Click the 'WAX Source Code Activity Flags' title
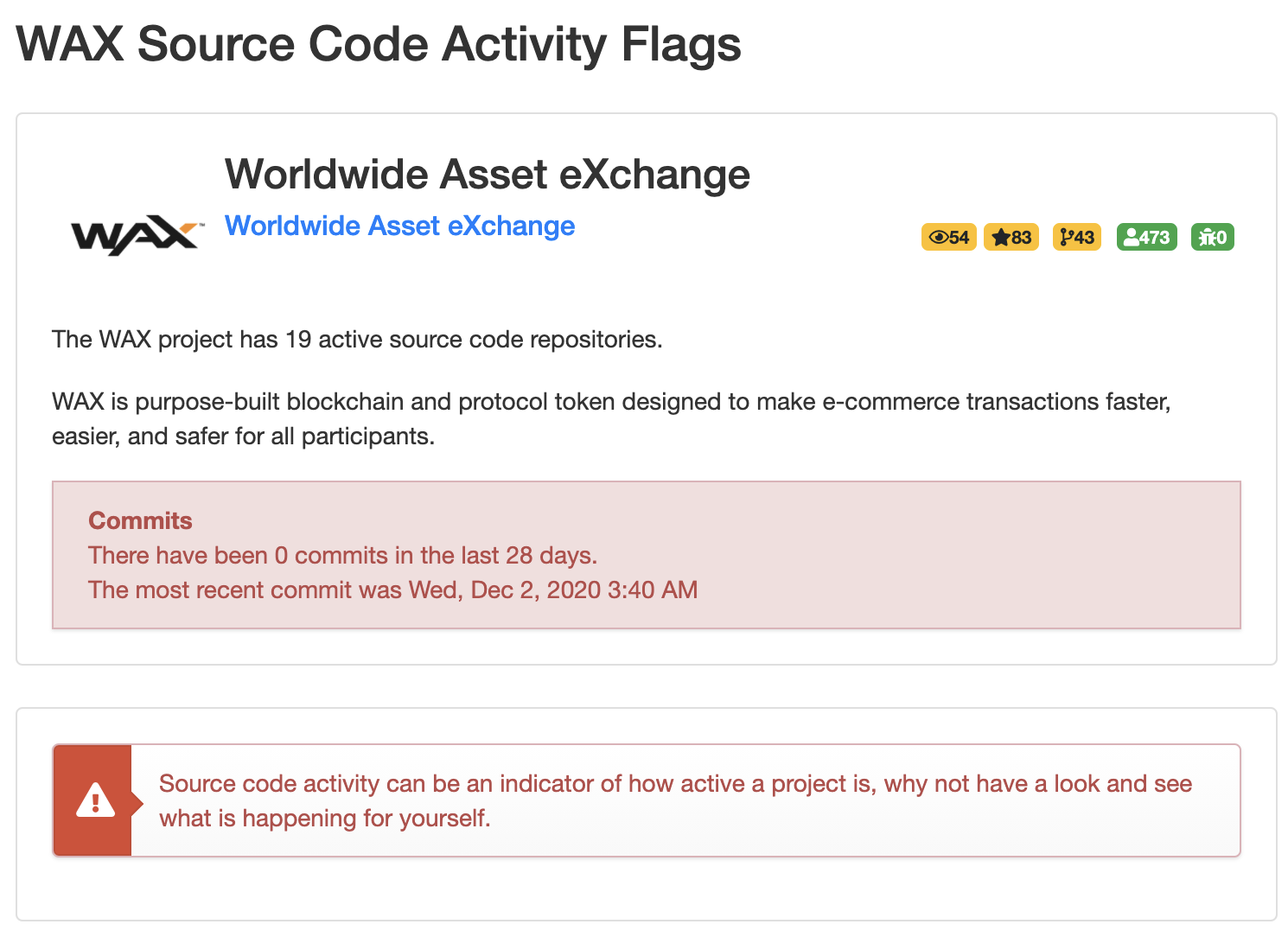 click(x=379, y=43)
